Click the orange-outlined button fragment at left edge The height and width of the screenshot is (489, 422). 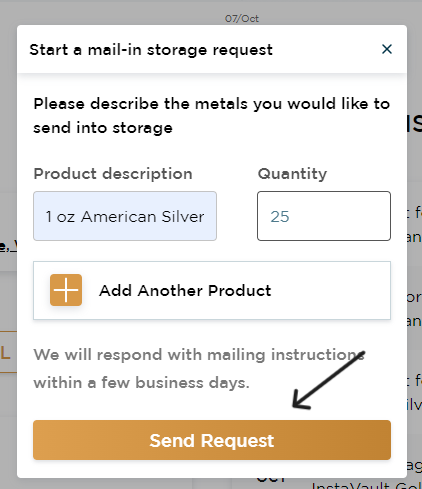[8, 352]
